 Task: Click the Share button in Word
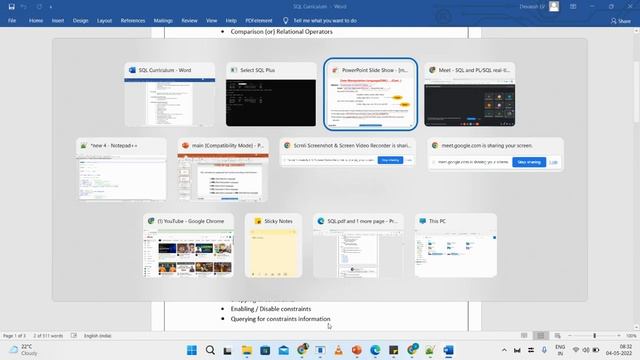click(620, 21)
